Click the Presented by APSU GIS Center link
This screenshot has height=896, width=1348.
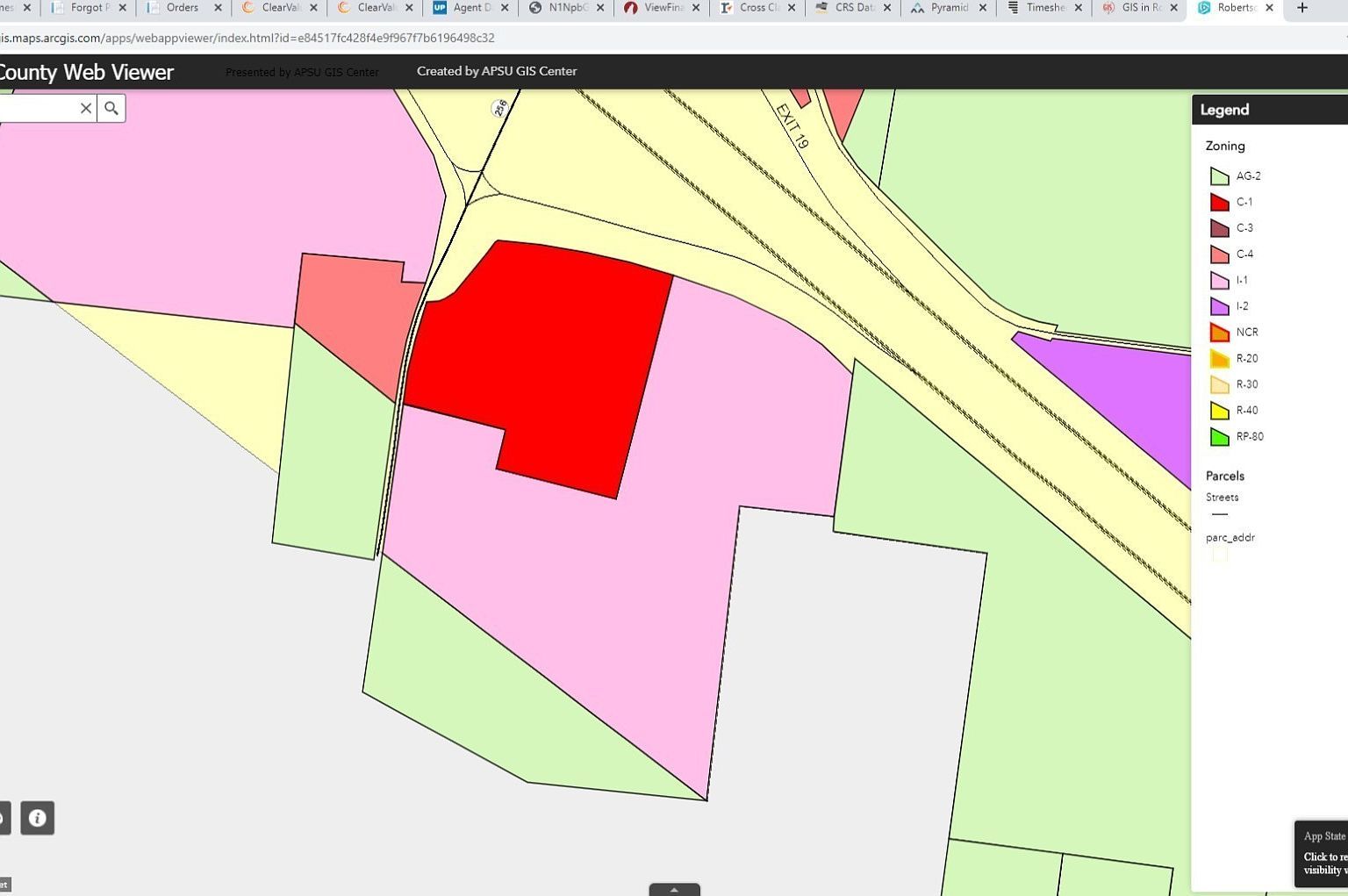302,72
